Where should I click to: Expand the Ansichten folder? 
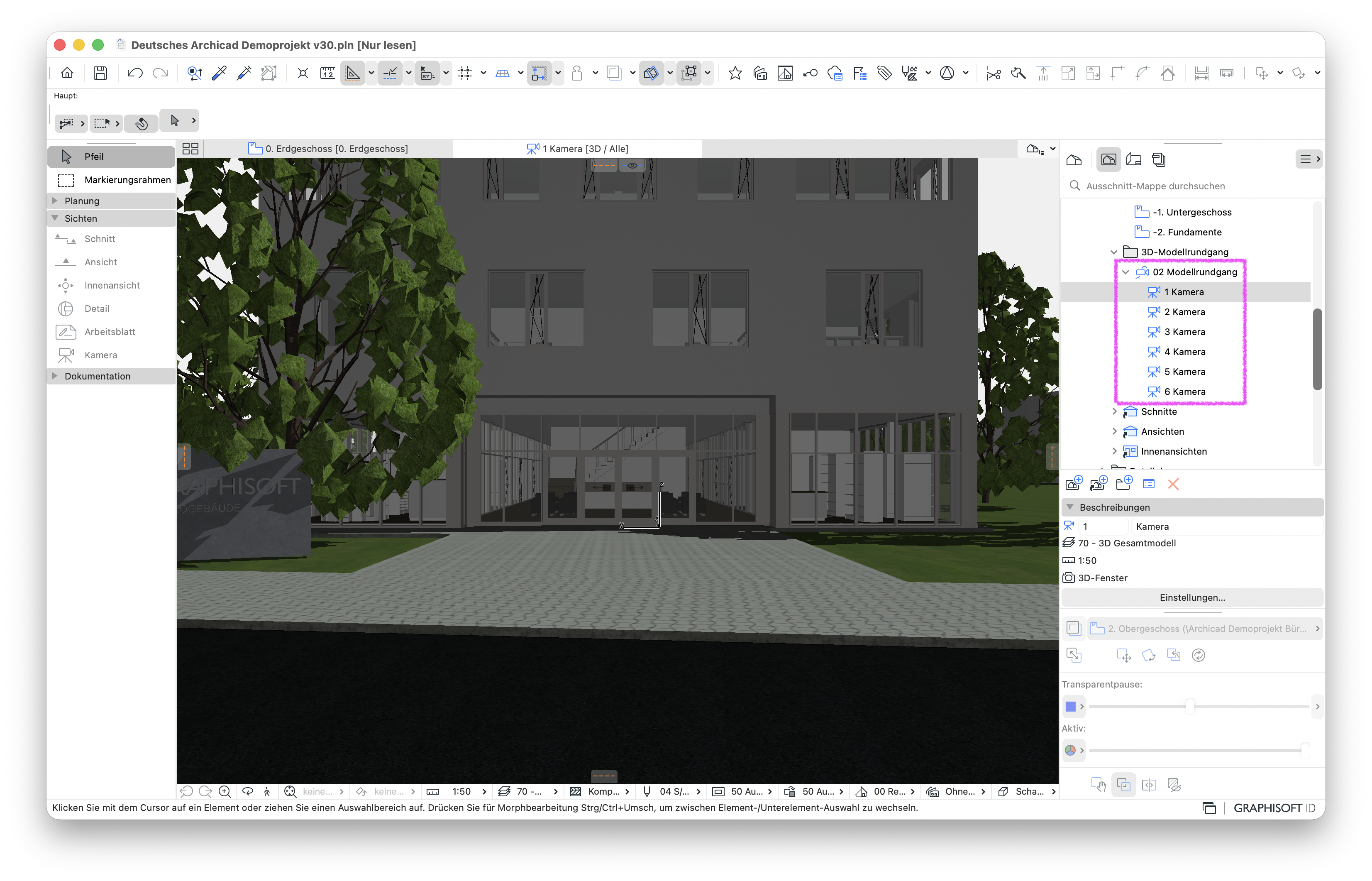click(x=1114, y=431)
